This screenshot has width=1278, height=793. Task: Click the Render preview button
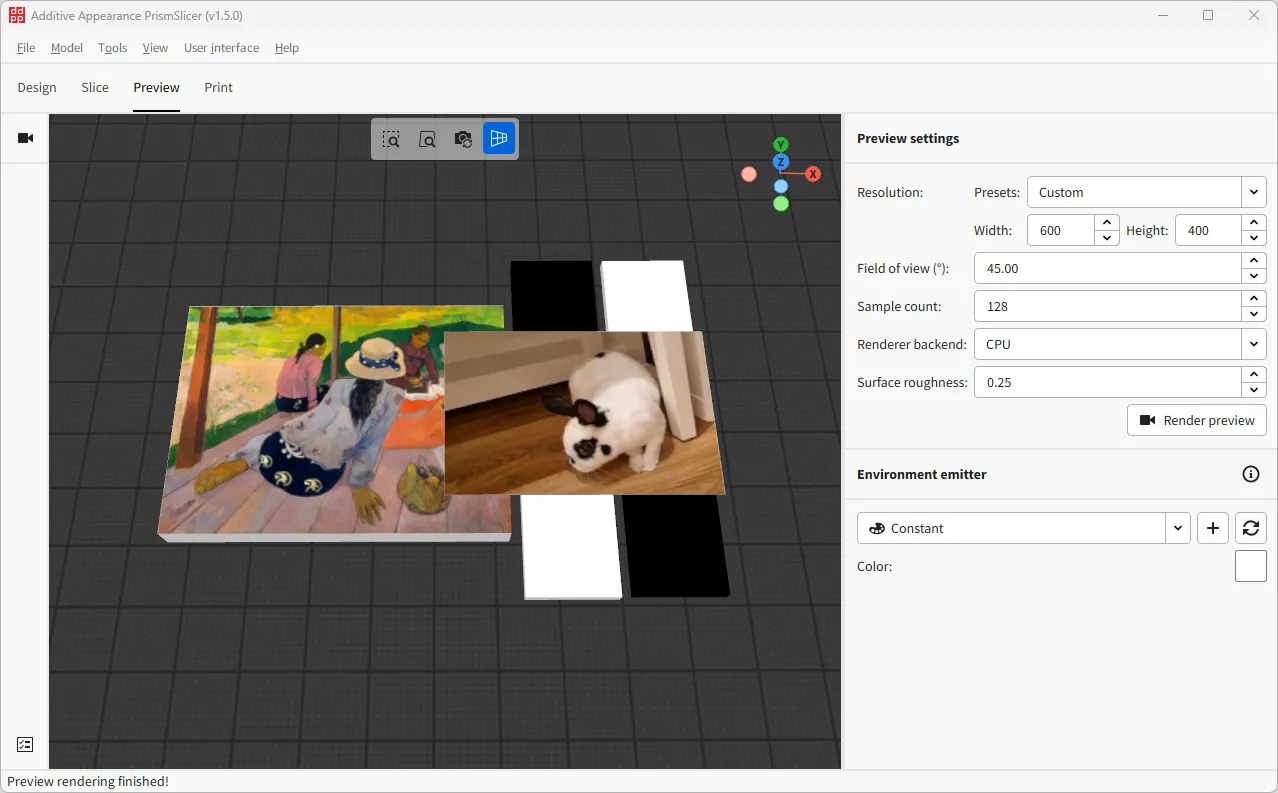[x=1196, y=420]
